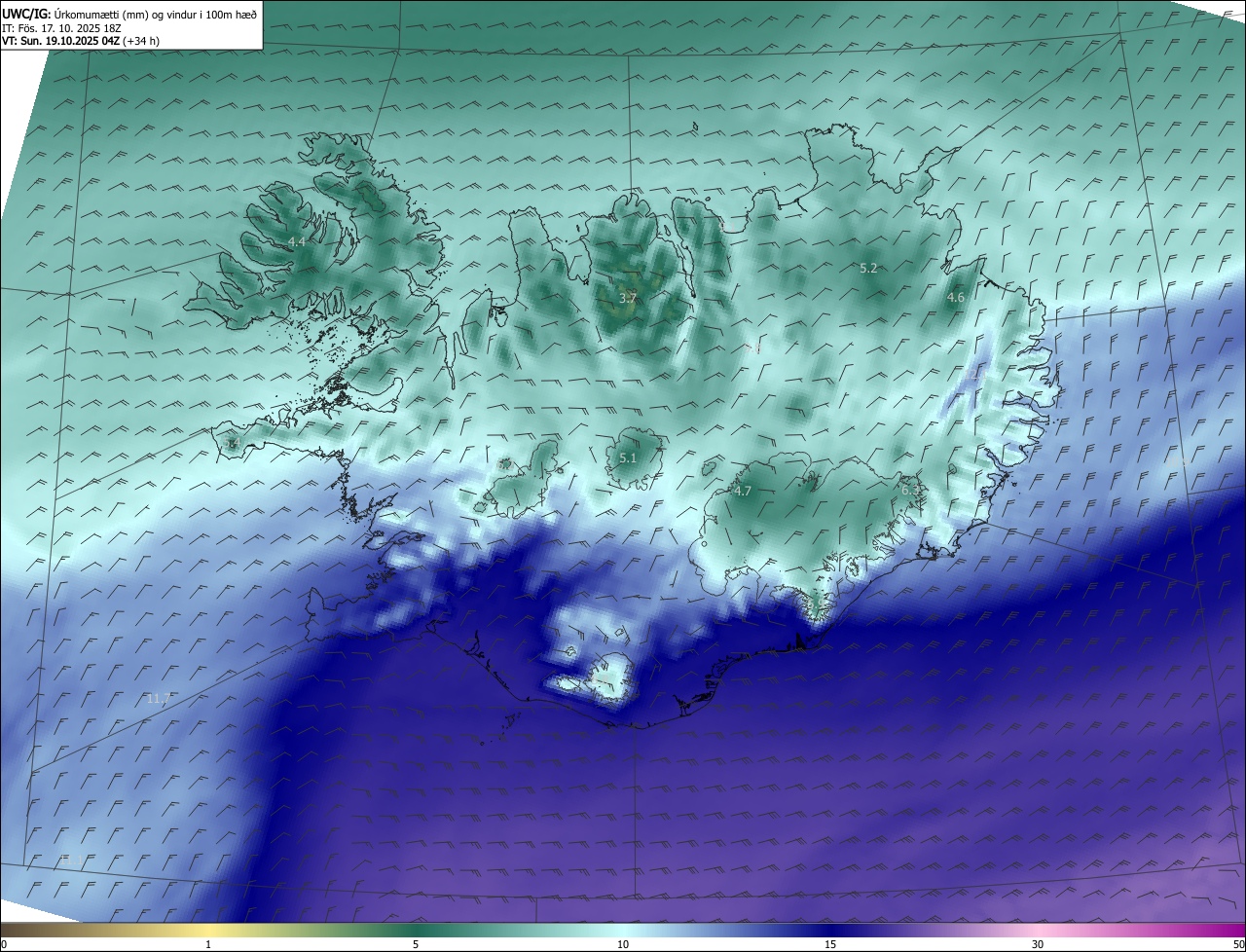Click the color scale label 1
Viewport: 1246px width, 952px height.
point(208,944)
